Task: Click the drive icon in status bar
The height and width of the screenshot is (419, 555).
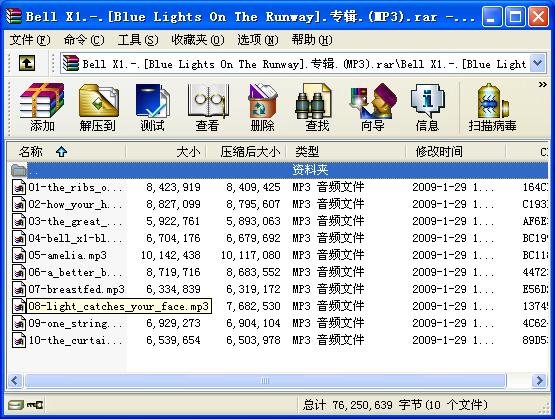Action: (16, 404)
